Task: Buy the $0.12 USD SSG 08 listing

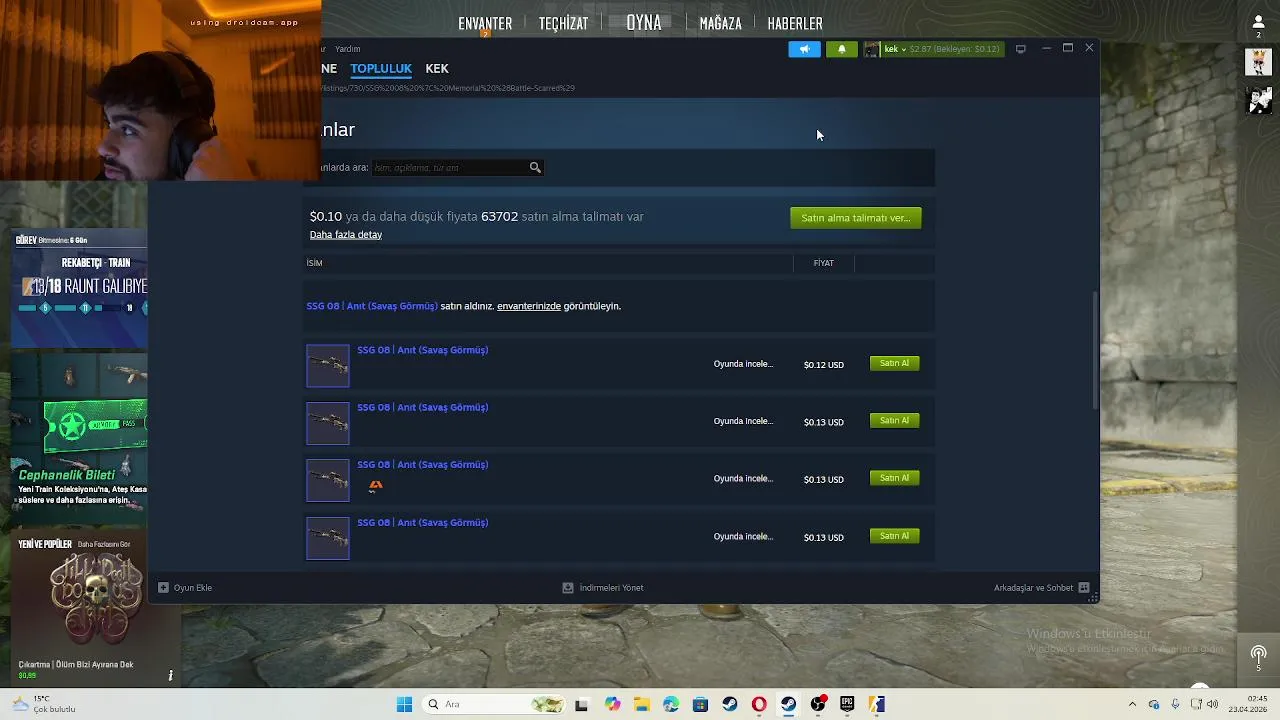Action: coord(894,363)
